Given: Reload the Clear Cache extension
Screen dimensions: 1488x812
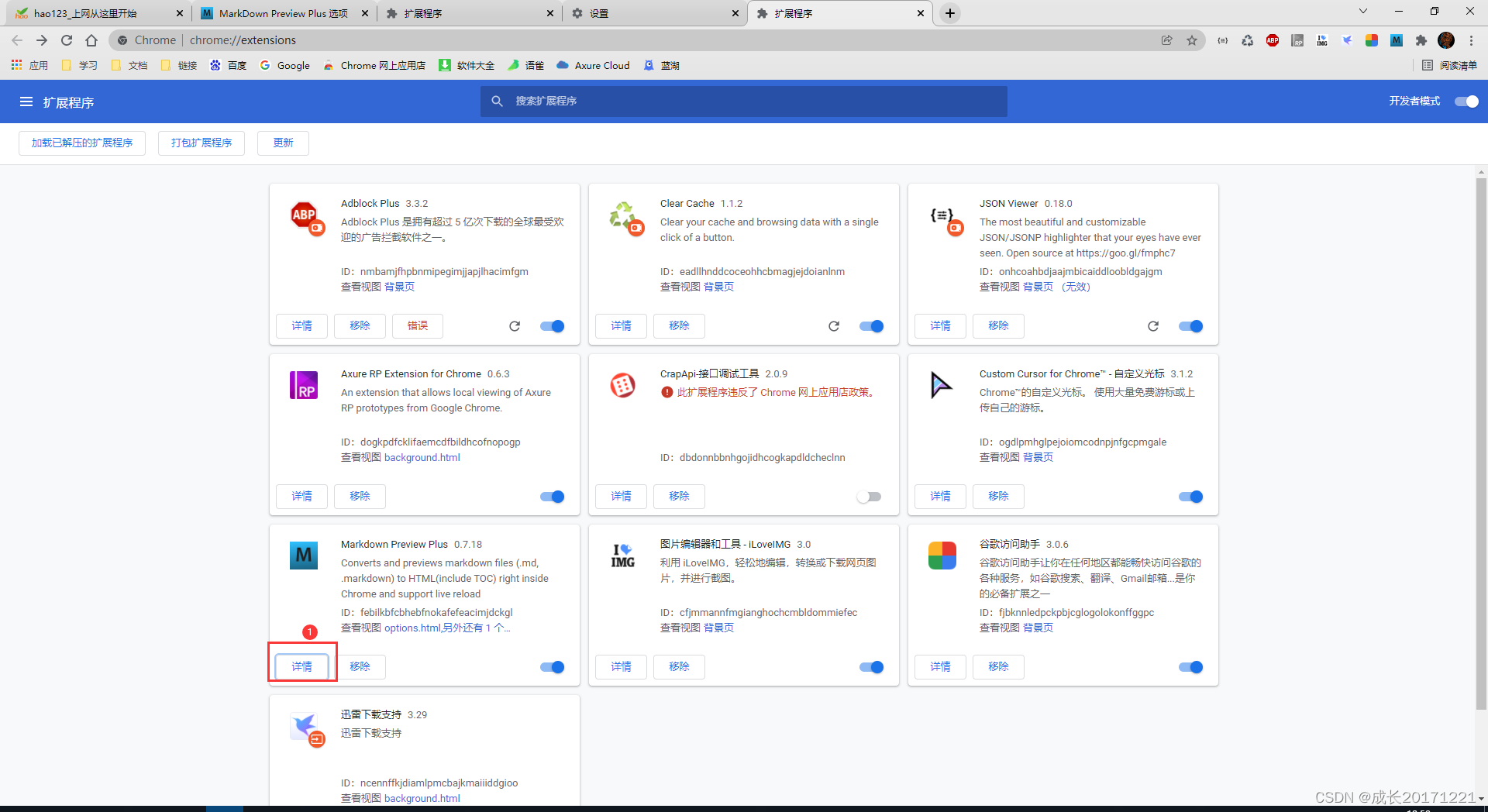Looking at the screenshot, I should pos(834,326).
